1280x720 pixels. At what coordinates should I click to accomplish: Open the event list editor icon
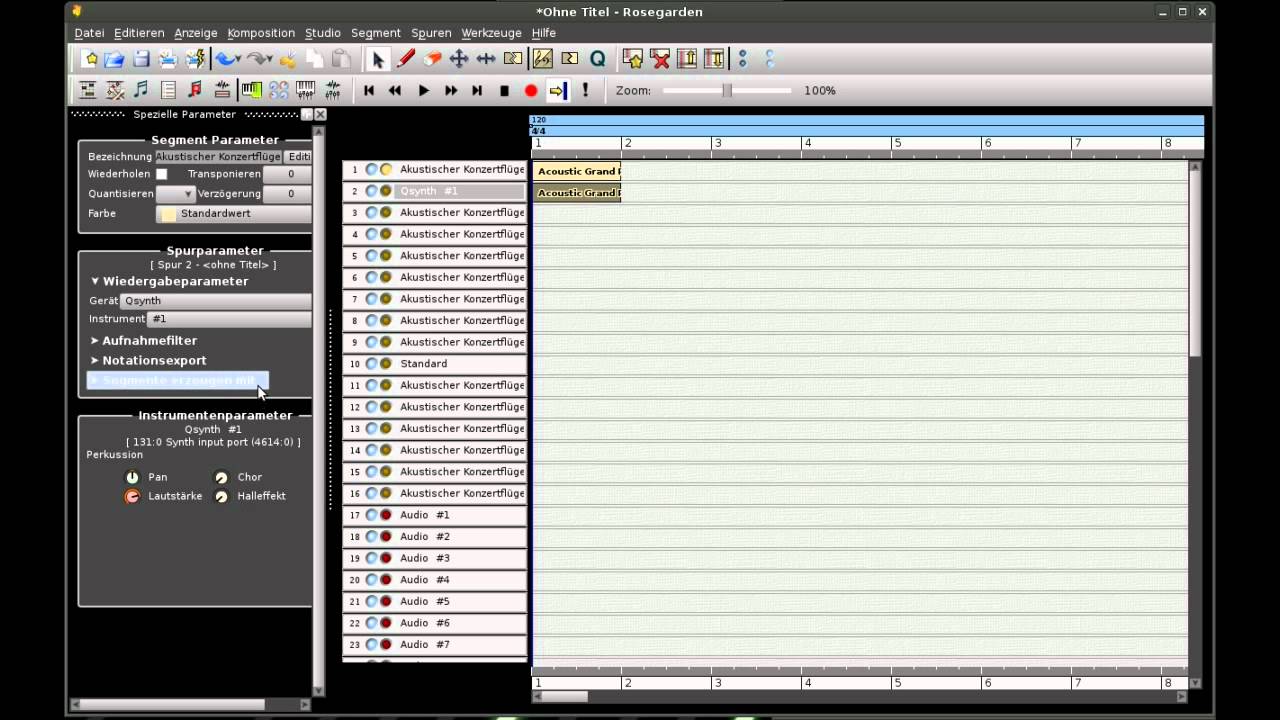click(x=168, y=90)
